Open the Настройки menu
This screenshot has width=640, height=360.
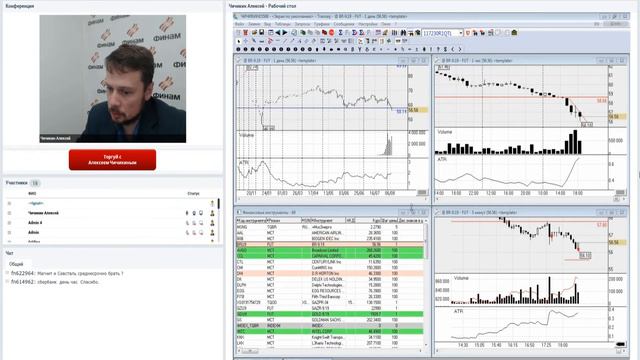tap(368, 24)
